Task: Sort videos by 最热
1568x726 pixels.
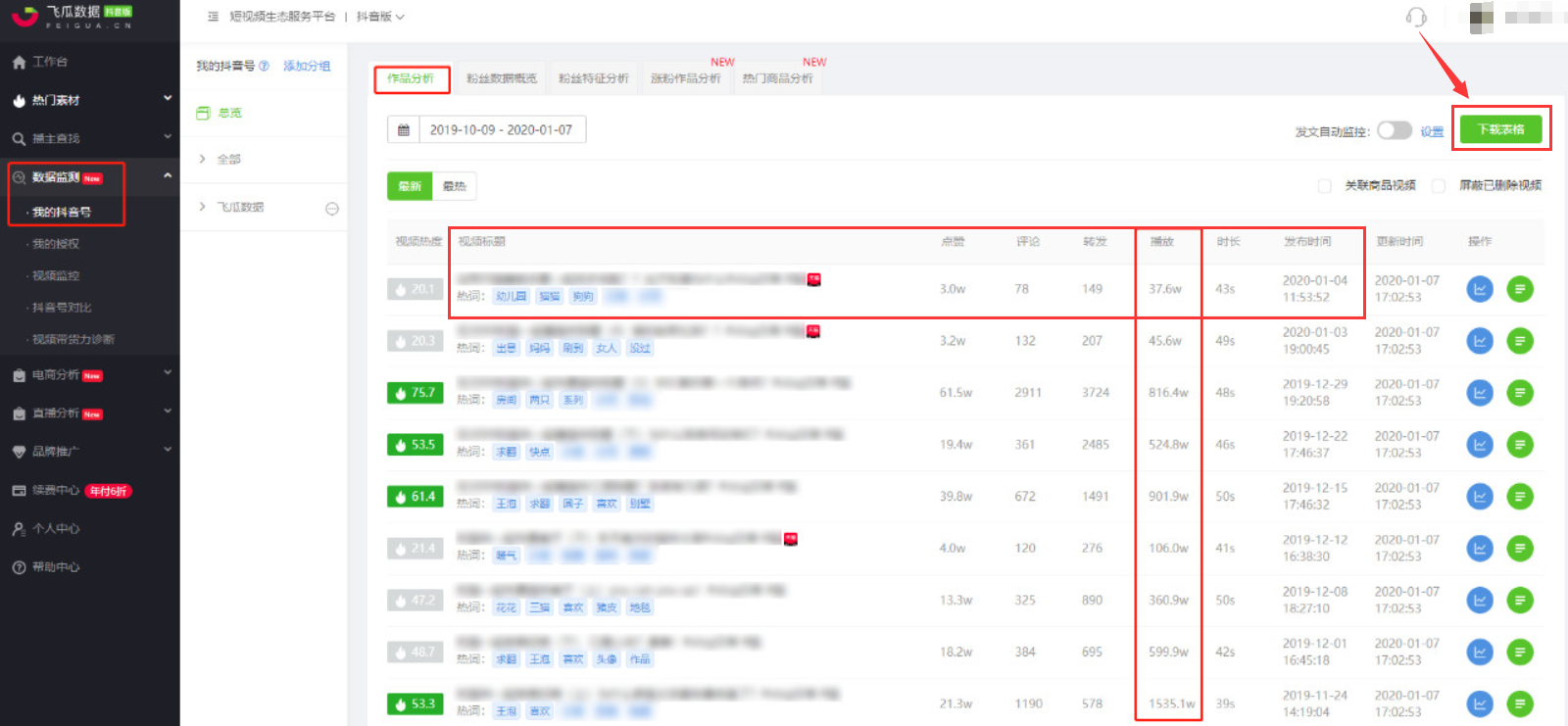Action: pyautogui.click(x=455, y=186)
